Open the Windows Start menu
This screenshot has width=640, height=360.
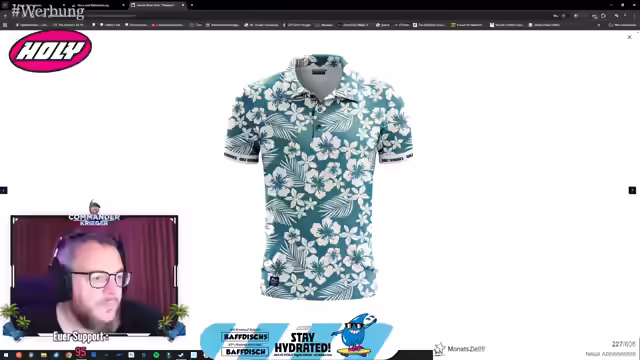pyautogui.click(x=6, y=355)
